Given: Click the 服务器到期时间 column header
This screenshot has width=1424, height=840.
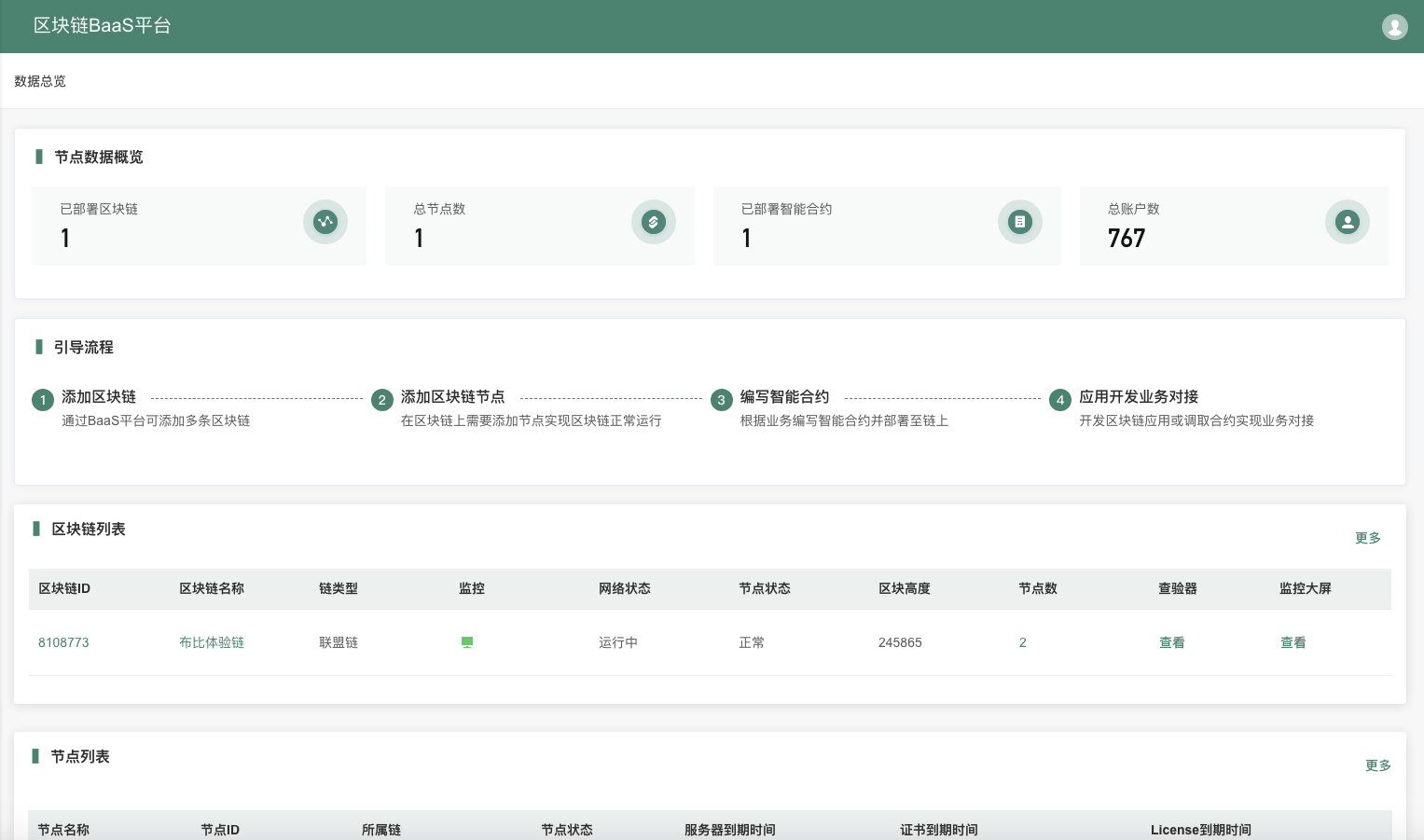Looking at the screenshot, I should [x=730, y=830].
